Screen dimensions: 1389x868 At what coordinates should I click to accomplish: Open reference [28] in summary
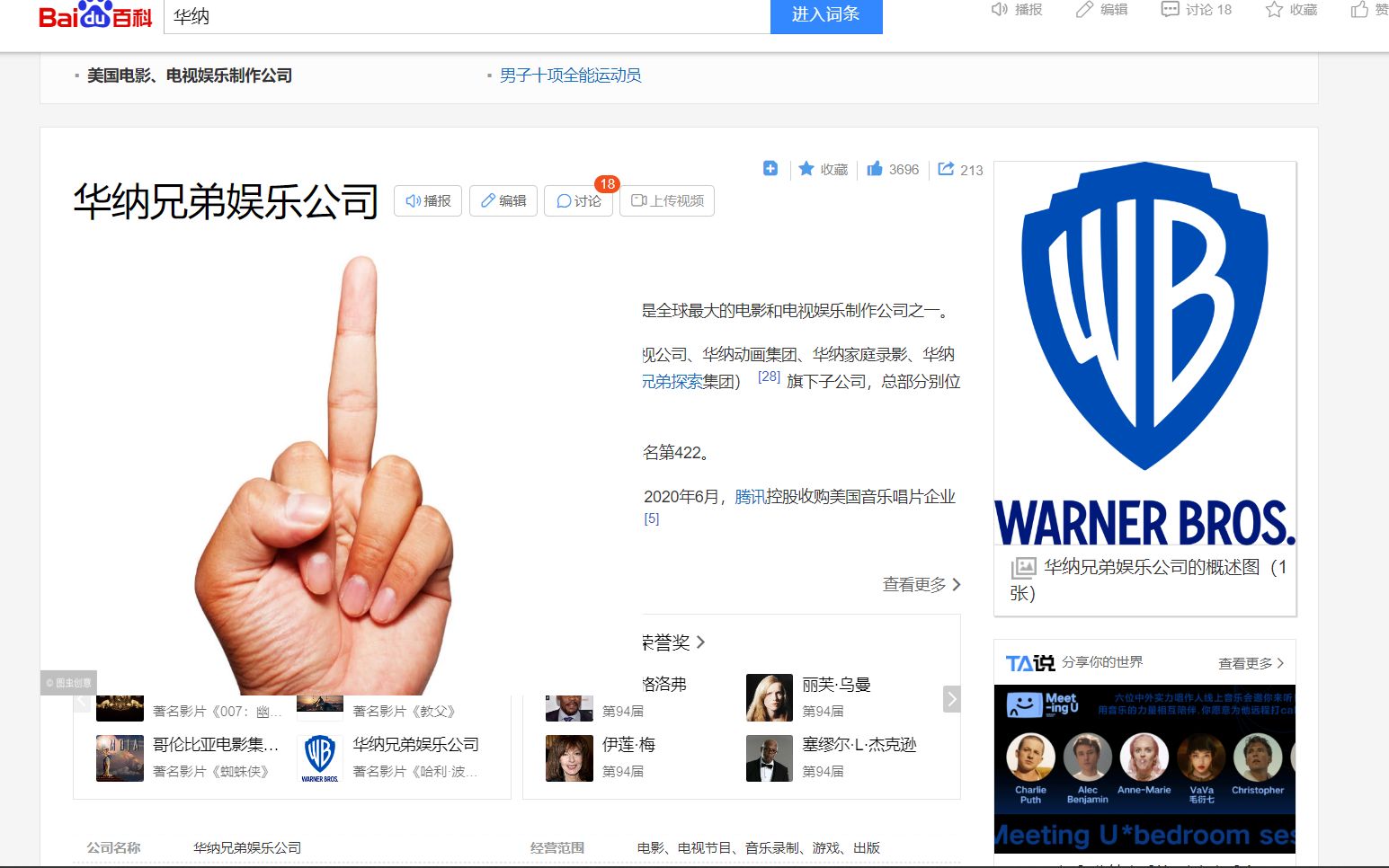pyautogui.click(x=769, y=376)
